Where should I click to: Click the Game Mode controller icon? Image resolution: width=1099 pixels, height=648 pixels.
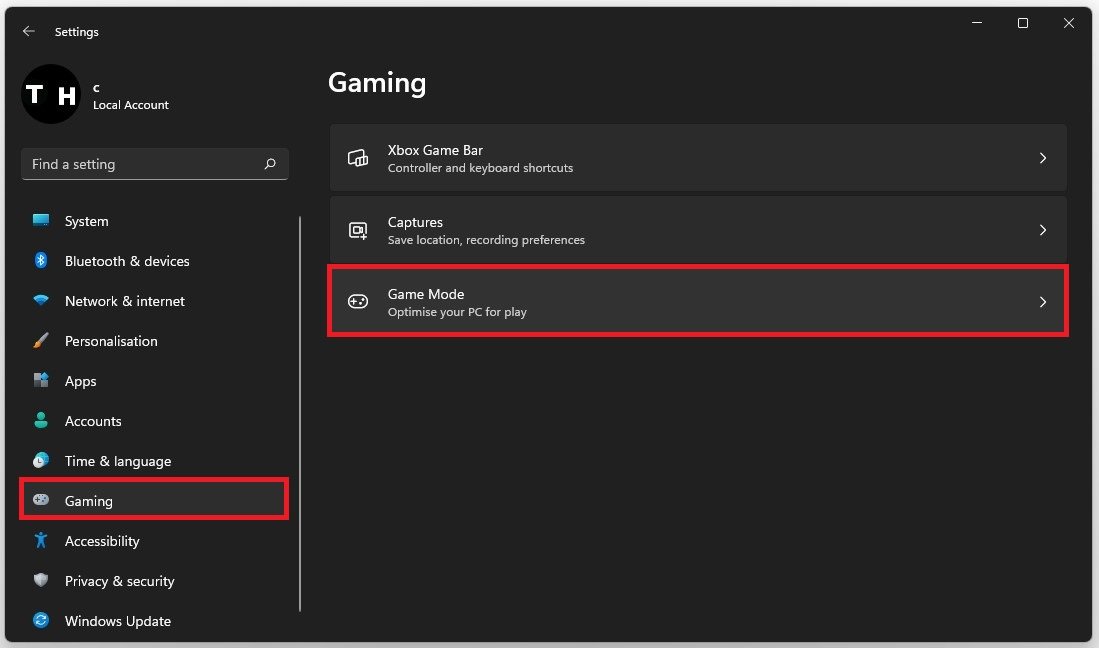click(357, 302)
